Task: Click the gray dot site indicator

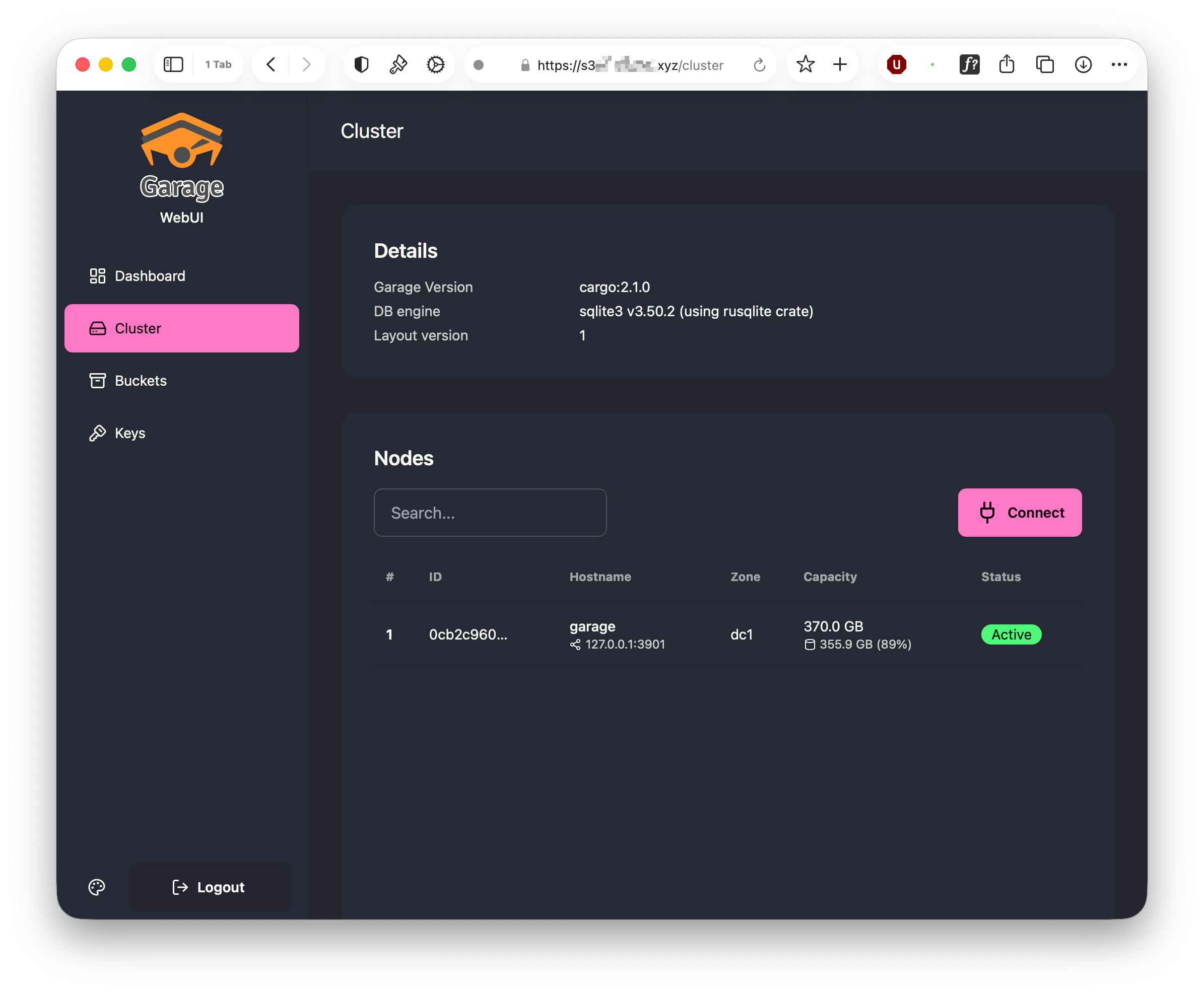Action: click(478, 65)
